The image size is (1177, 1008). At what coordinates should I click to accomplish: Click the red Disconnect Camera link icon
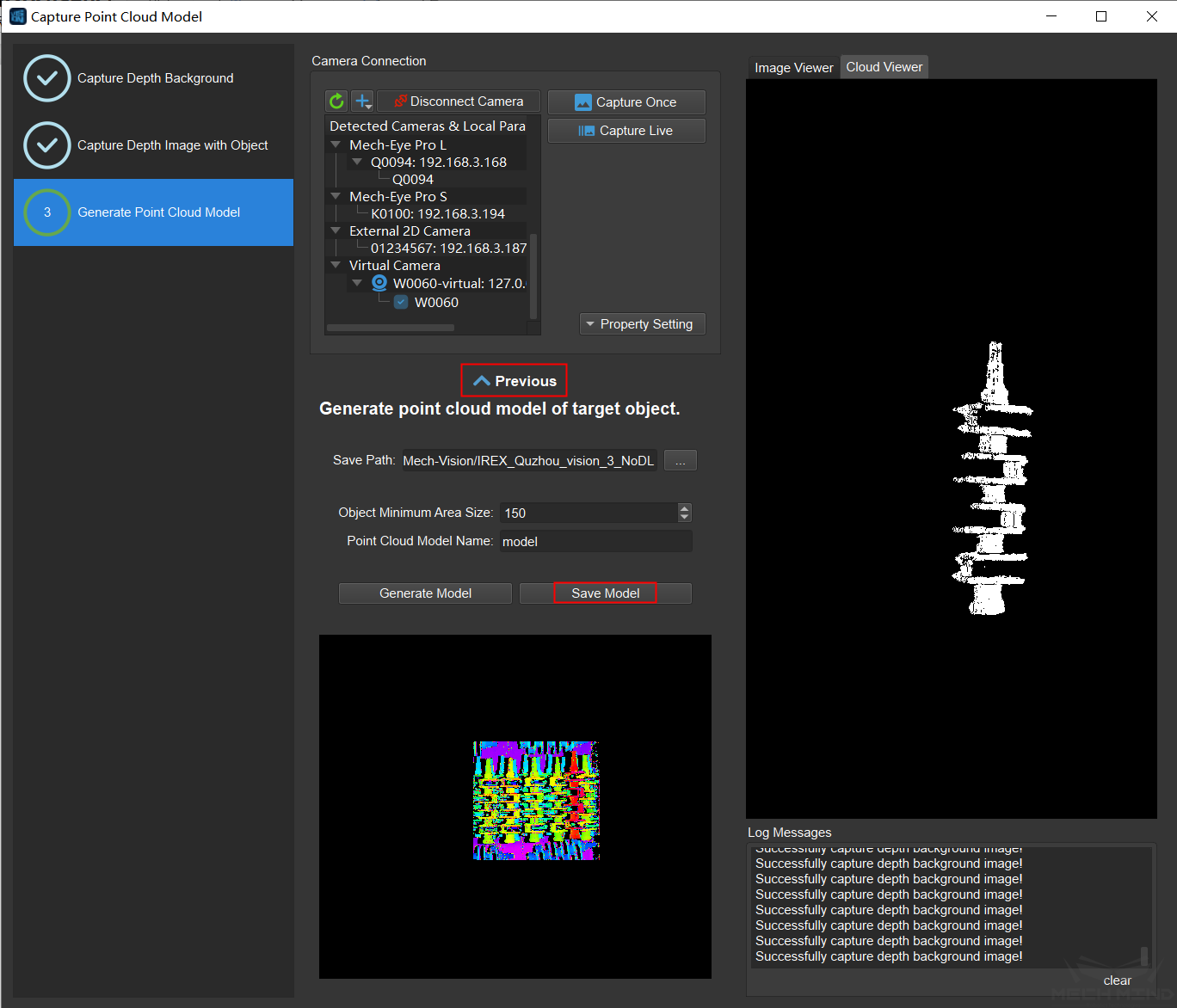(400, 101)
